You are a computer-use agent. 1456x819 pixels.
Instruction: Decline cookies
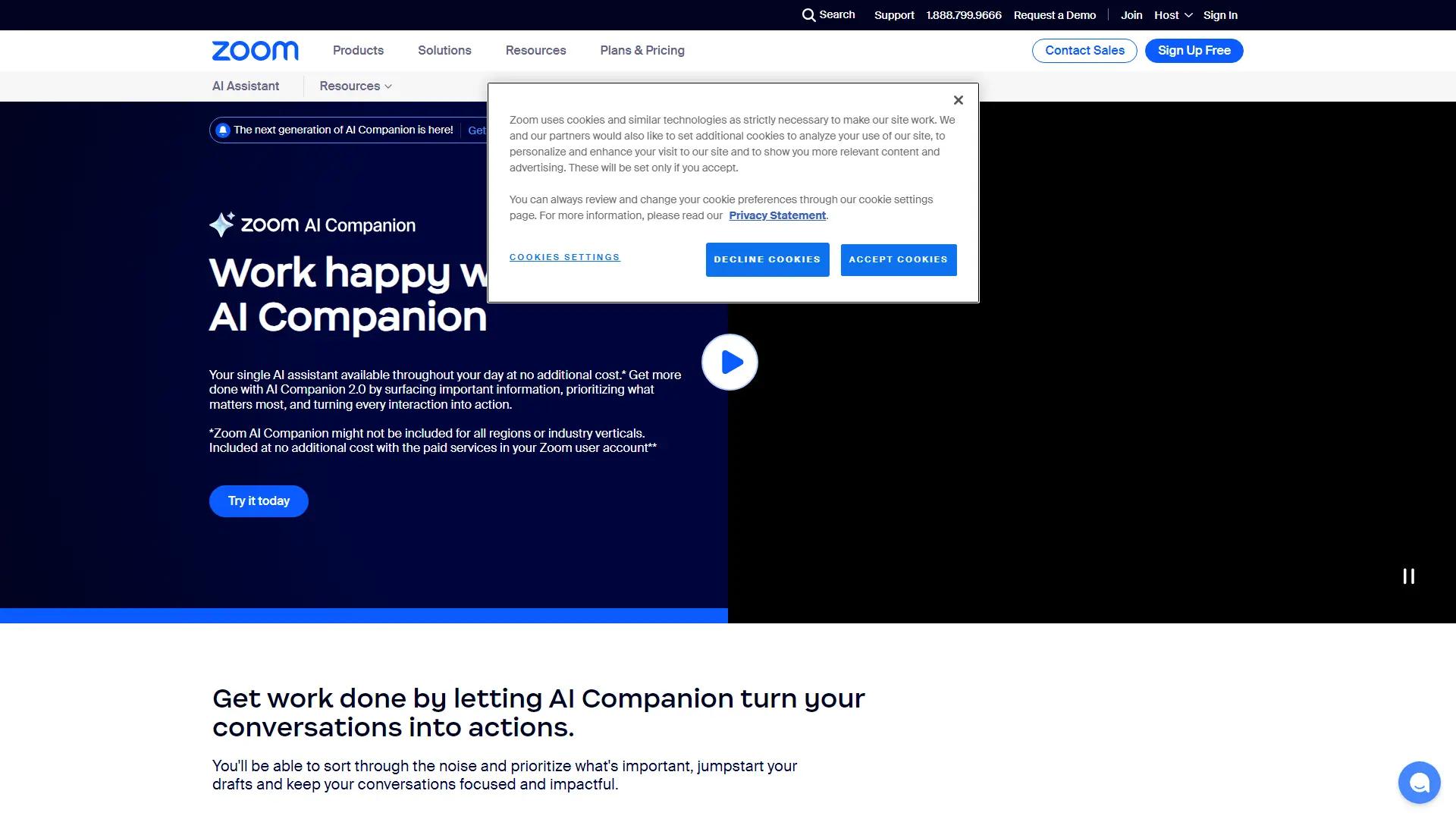point(767,259)
